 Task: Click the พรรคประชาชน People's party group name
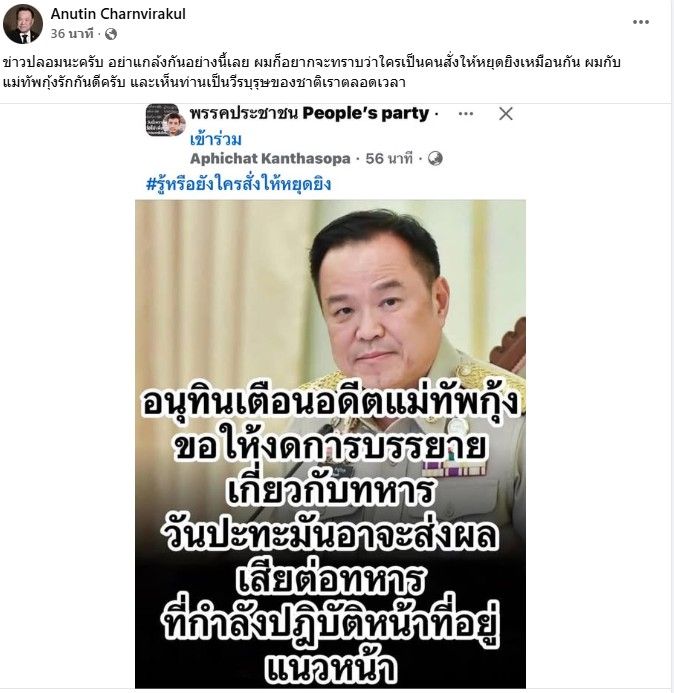tap(309, 114)
